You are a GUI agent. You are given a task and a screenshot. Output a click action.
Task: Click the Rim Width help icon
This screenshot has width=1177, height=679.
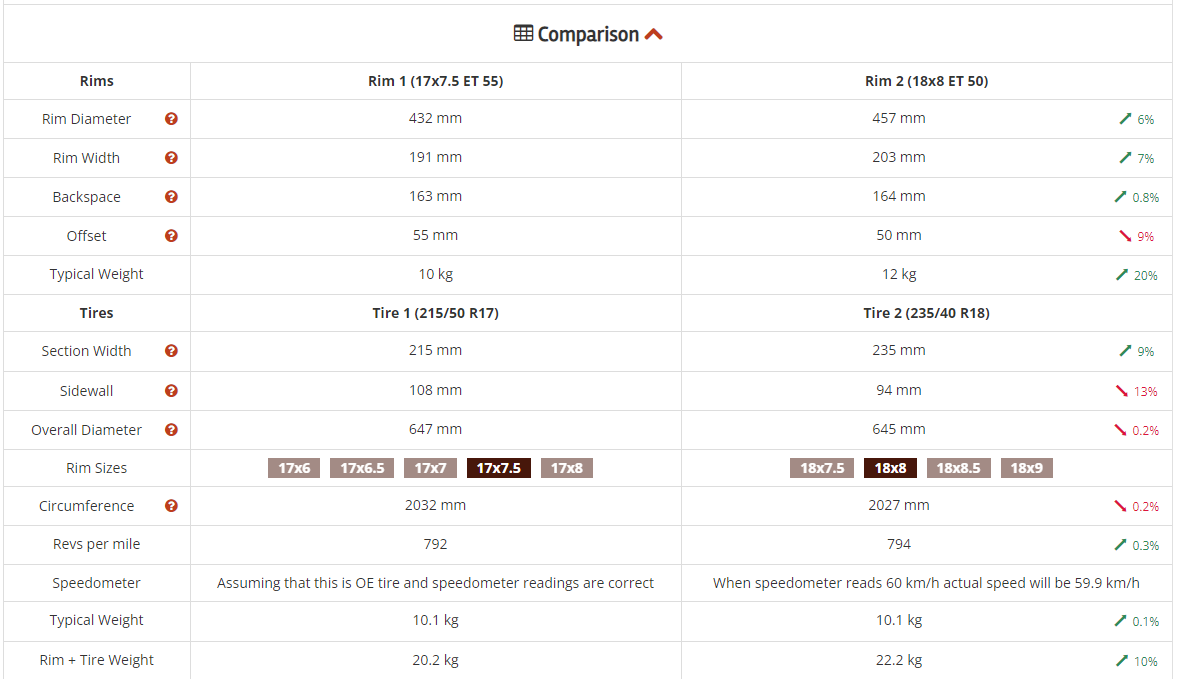(171, 158)
